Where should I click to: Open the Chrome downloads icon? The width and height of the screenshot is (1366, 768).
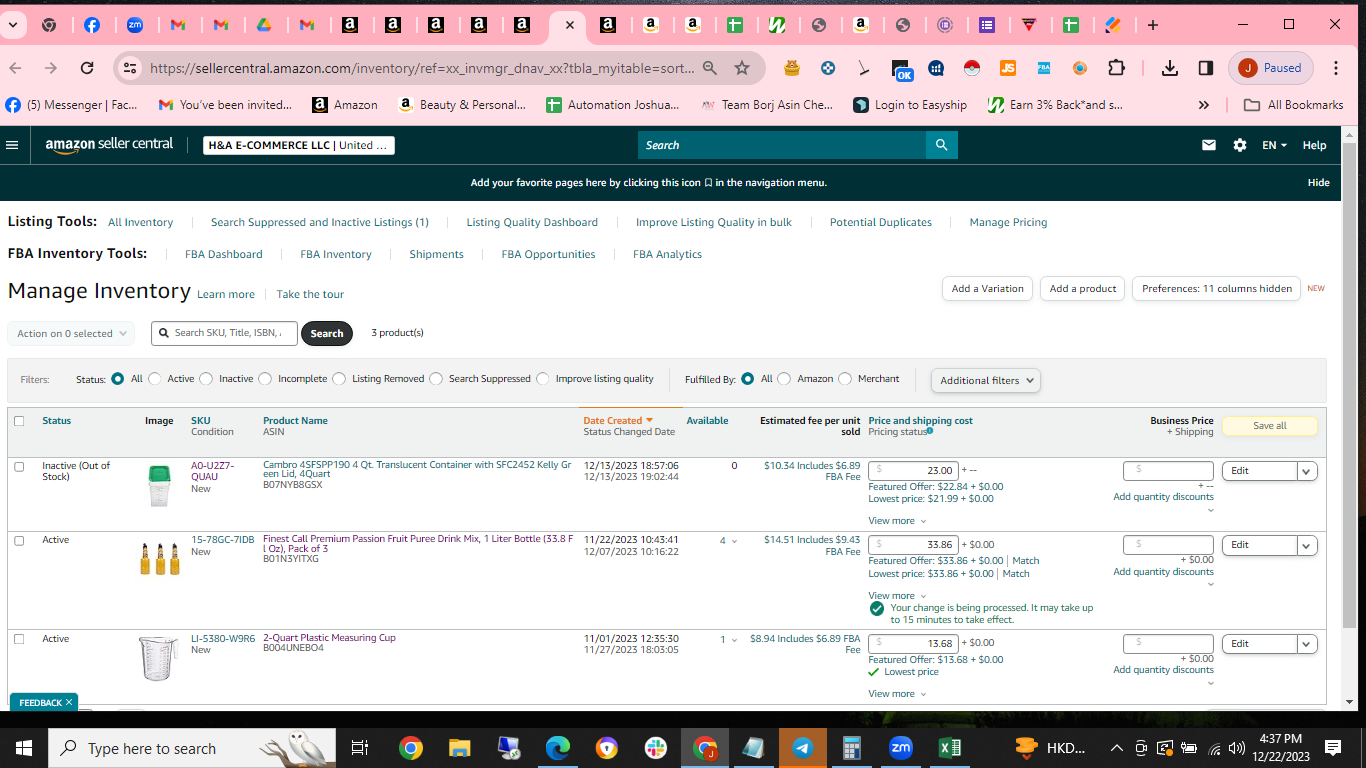1169,68
